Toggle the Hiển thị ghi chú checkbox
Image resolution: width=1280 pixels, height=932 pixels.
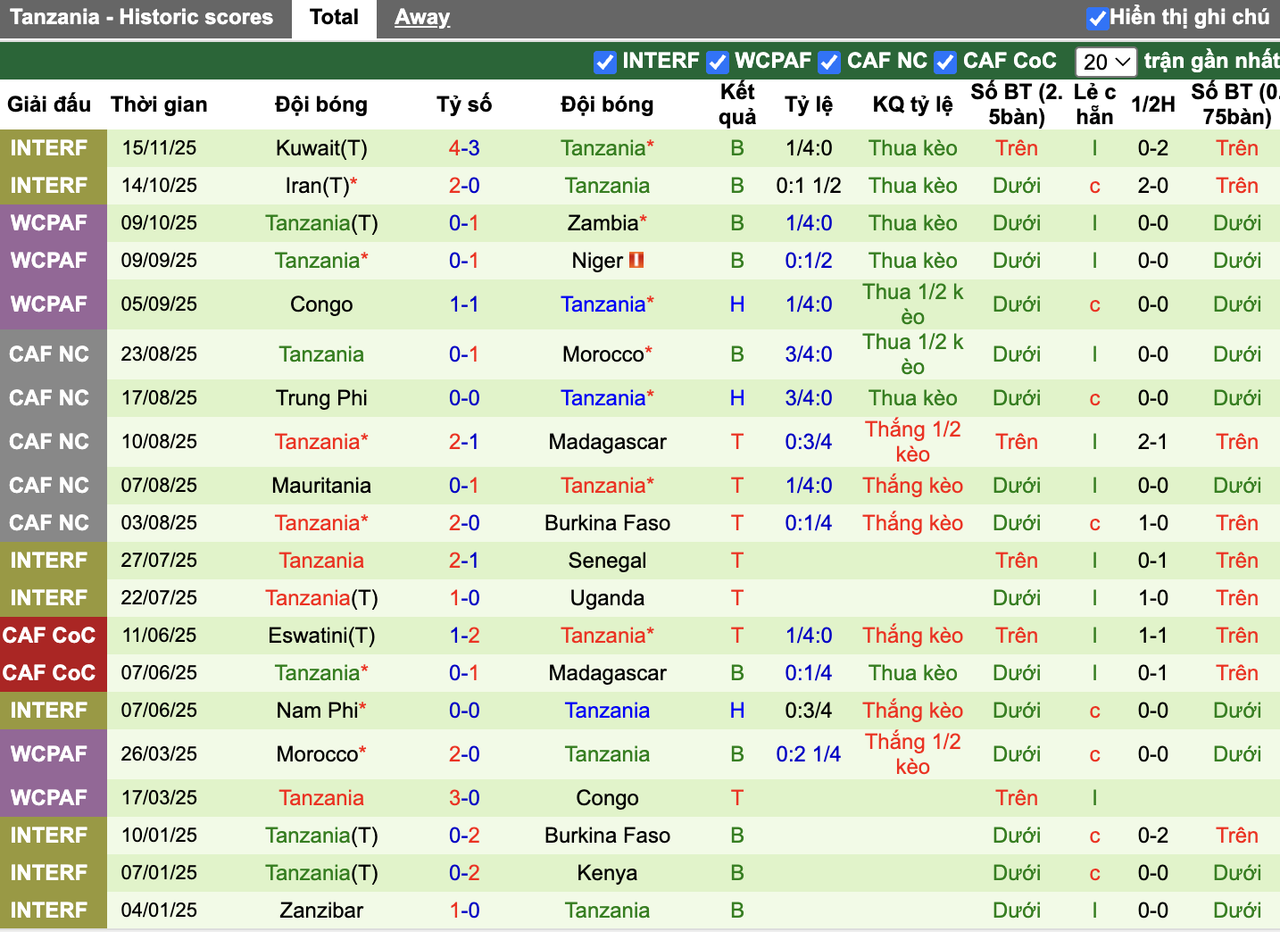1097,18
